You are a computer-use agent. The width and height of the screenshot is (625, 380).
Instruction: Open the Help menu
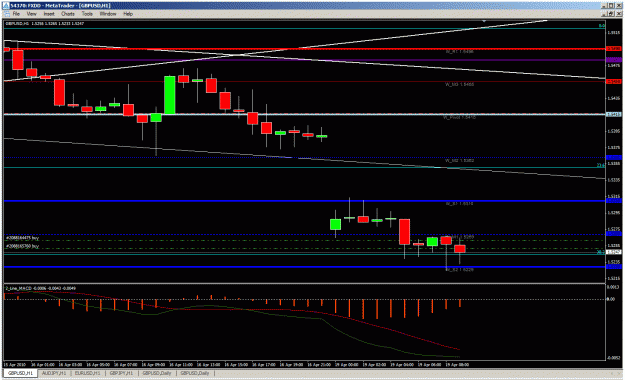(x=128, y=14)
